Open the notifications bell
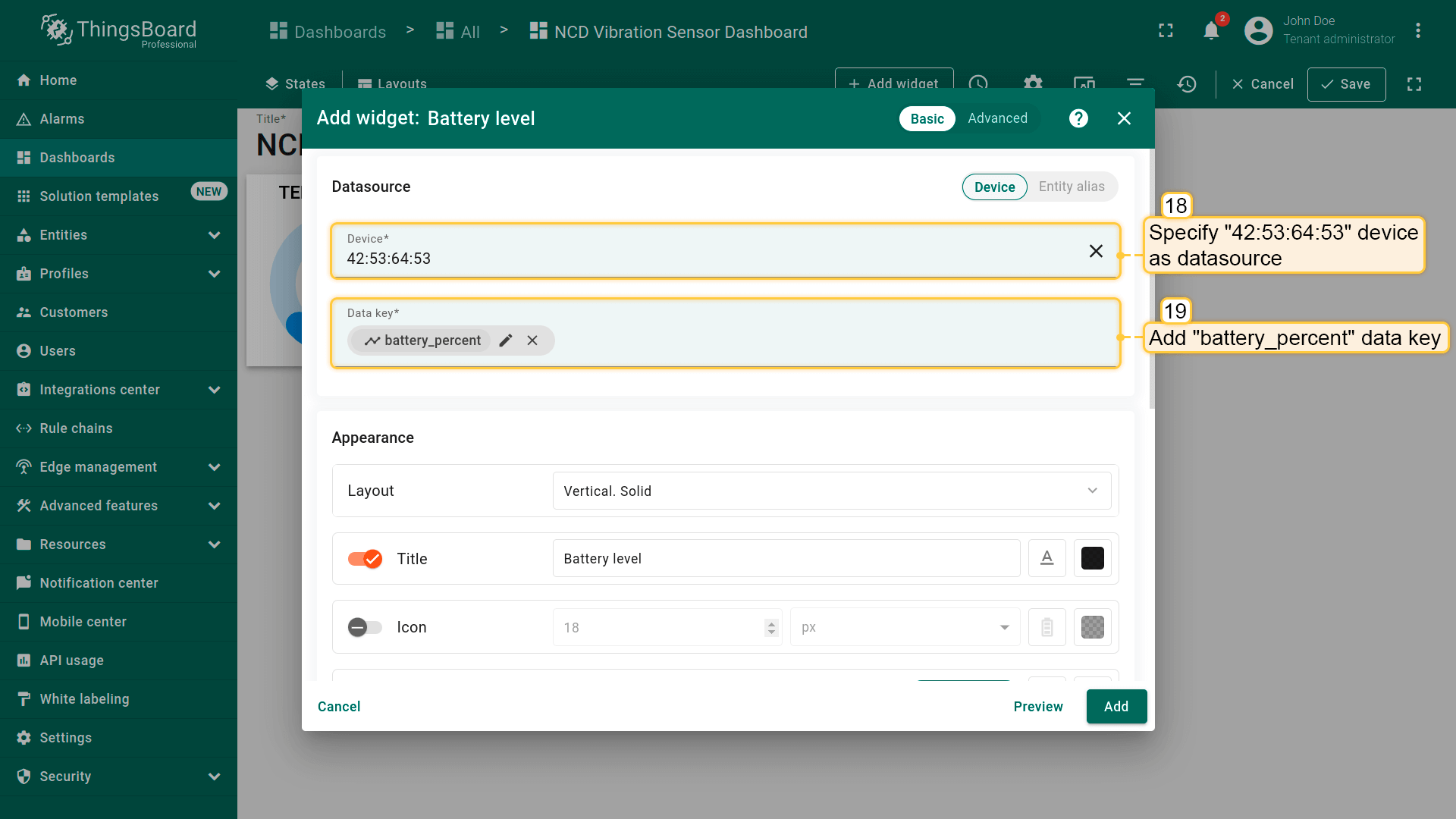Viewport: 1456px width, 819px height. coord(1211,31)
